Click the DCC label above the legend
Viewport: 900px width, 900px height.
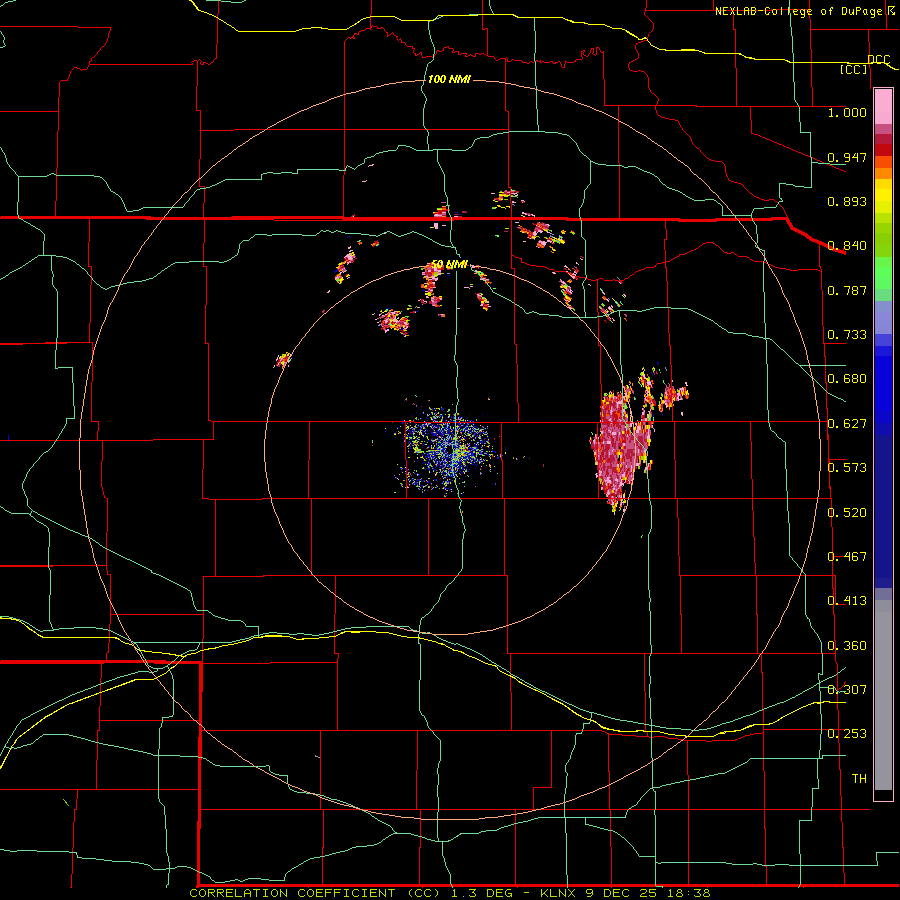[x=878, y=60]
